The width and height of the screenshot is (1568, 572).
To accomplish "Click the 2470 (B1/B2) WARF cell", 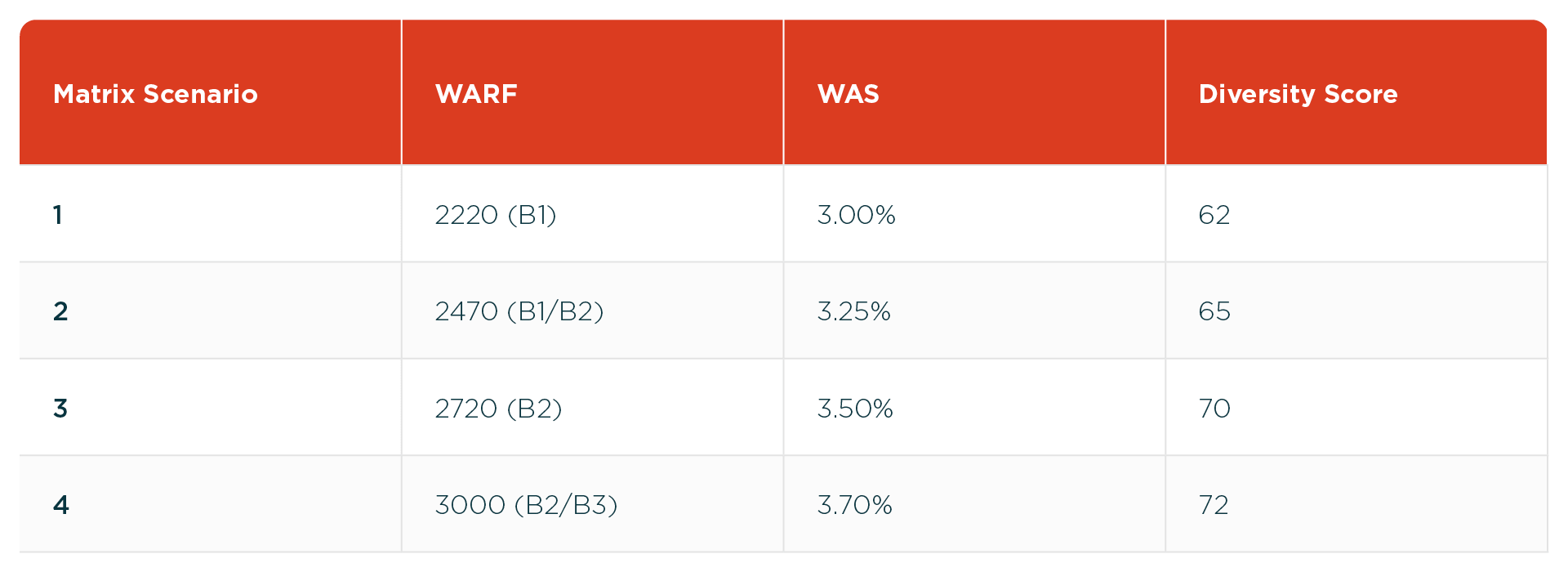I will pyautogui.click(x=519, y=311).
